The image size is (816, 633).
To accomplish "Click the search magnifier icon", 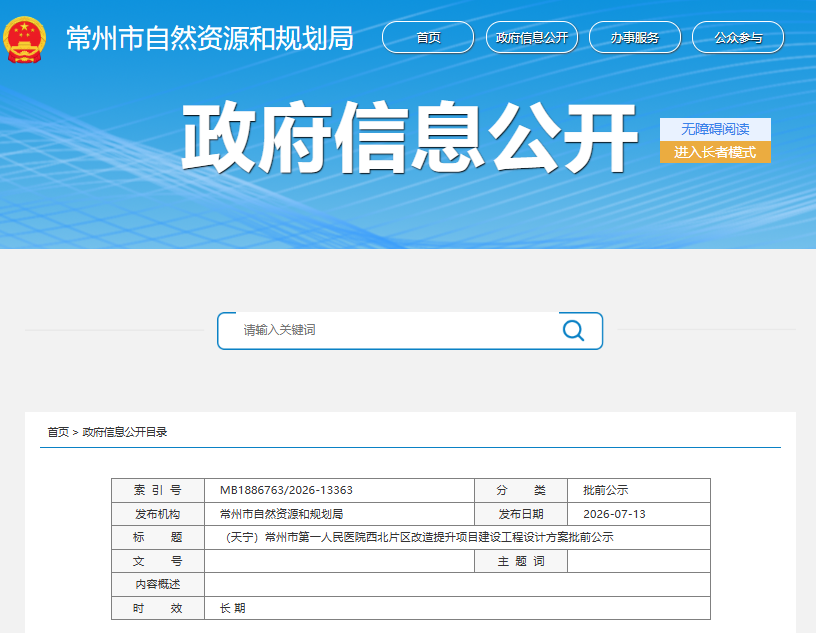I will 573,330.
